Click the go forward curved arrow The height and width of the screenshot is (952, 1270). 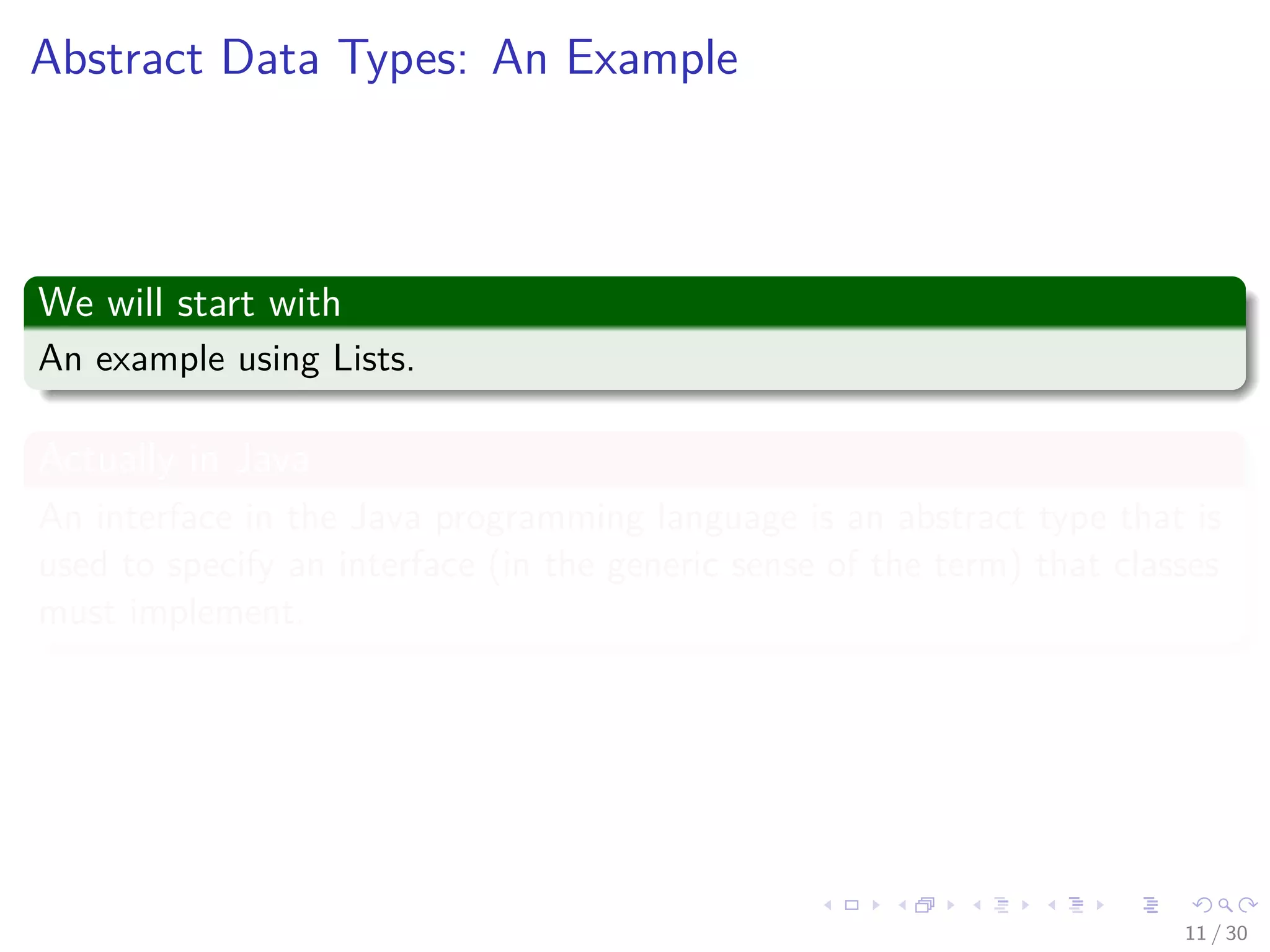(1248, 906)
